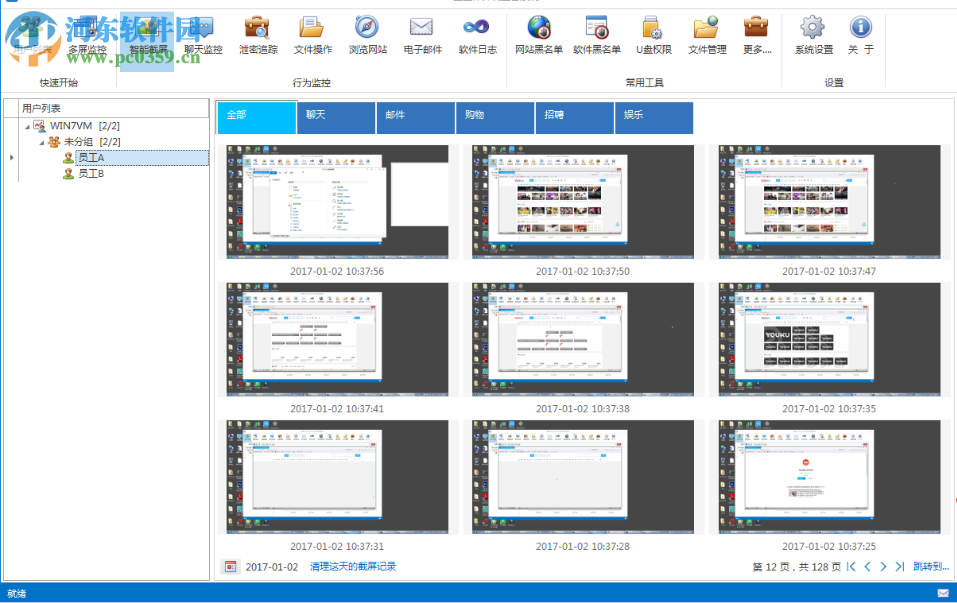Switch to the 邮件 mail tab
The height and width of the screenshot is (603, 957).
pos(416,117)
